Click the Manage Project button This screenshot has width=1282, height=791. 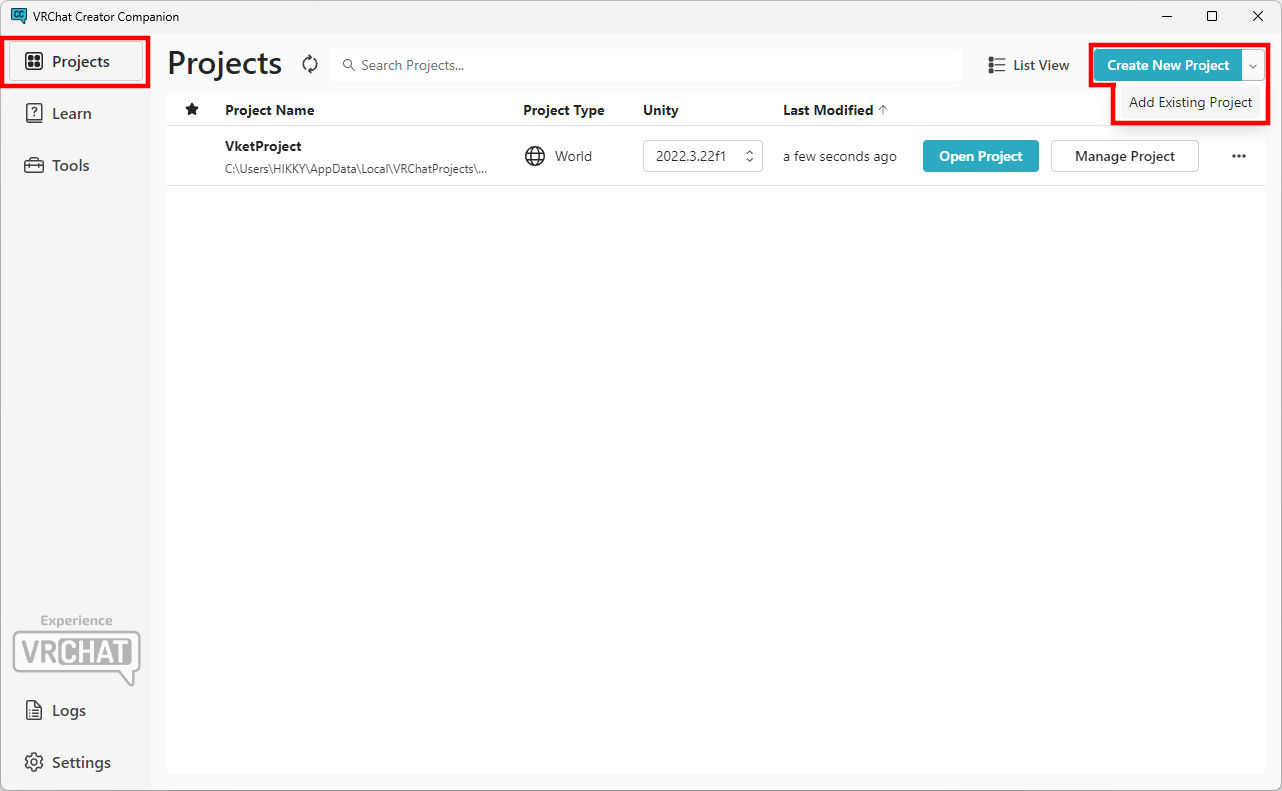1124,156
